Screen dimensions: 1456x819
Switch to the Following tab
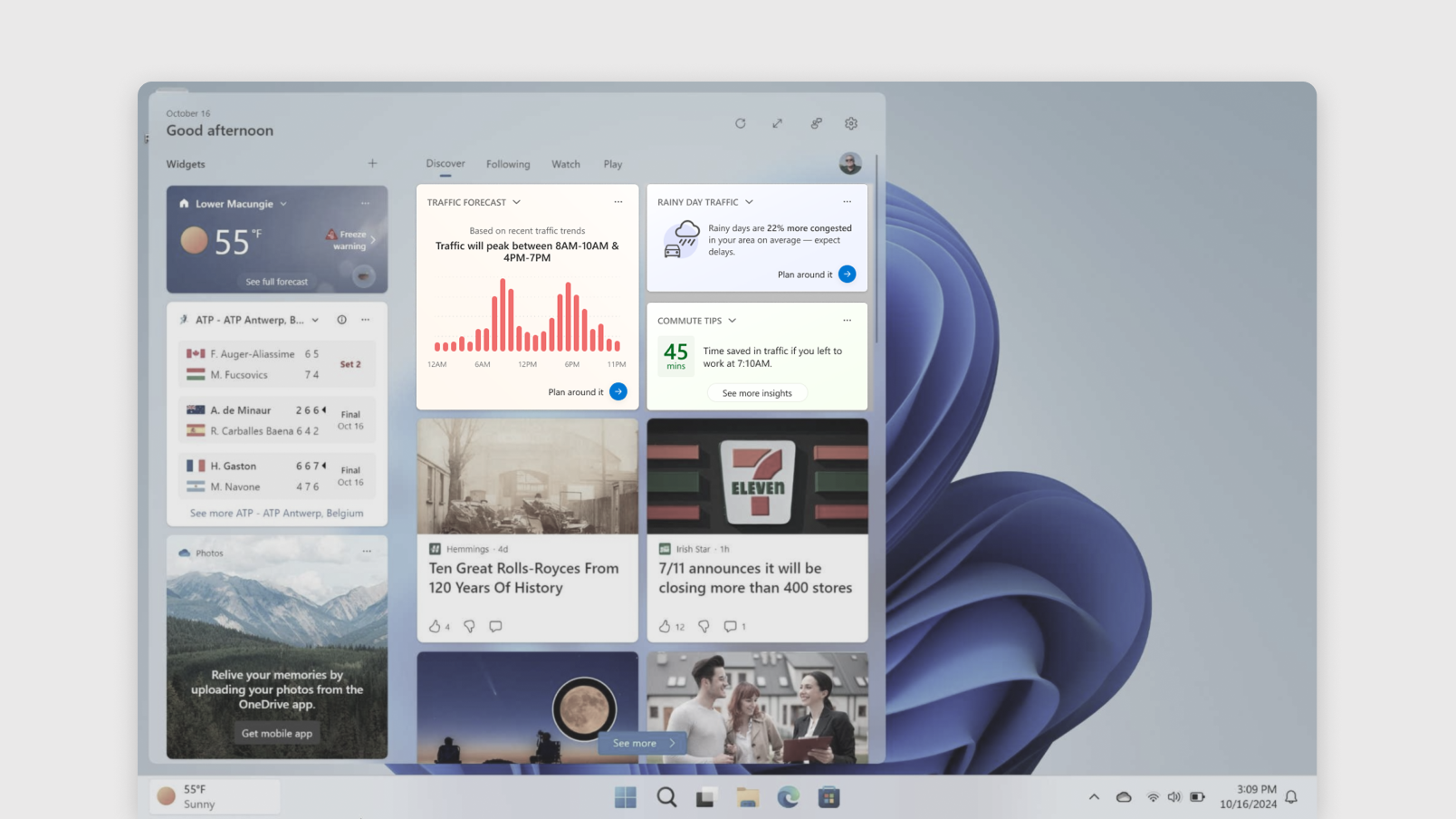508,164
